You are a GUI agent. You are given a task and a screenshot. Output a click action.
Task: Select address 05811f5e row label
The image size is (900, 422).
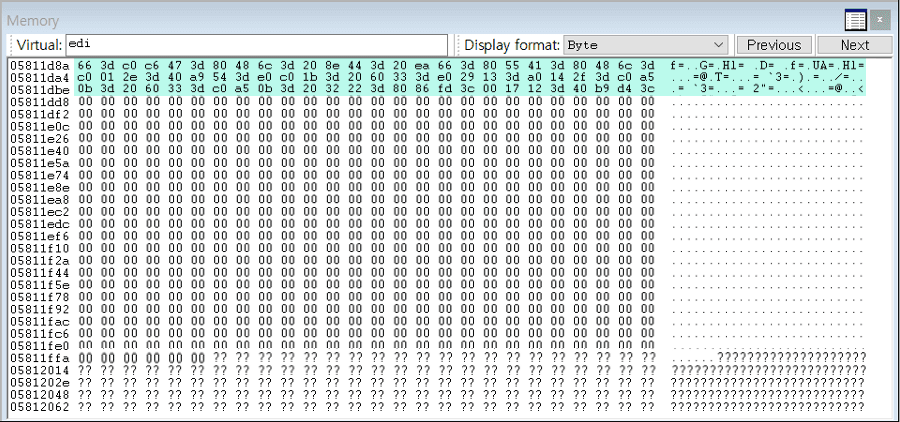point(40,285)
